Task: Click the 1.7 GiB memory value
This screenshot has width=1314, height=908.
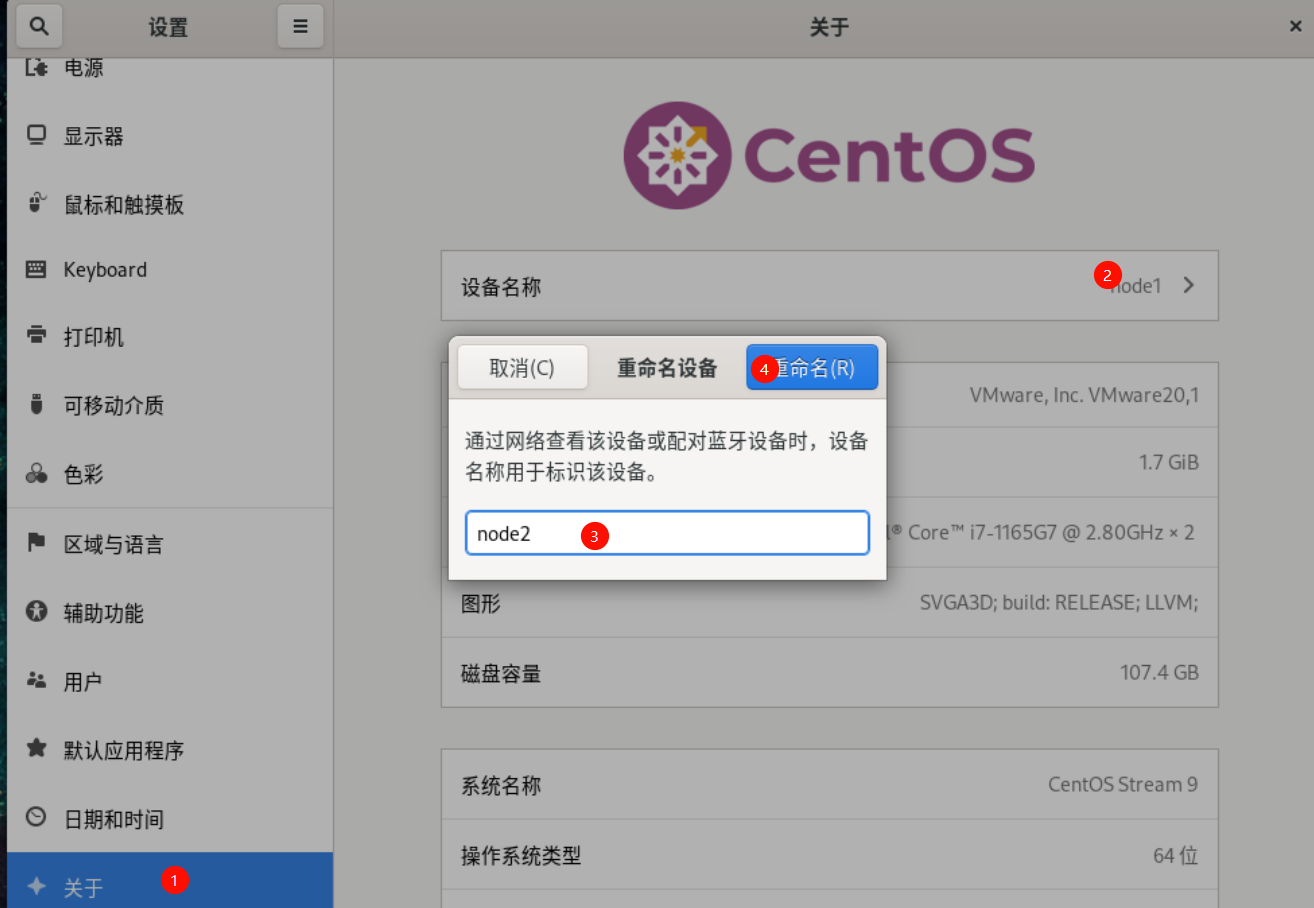Action: (x=1169, y=463)
